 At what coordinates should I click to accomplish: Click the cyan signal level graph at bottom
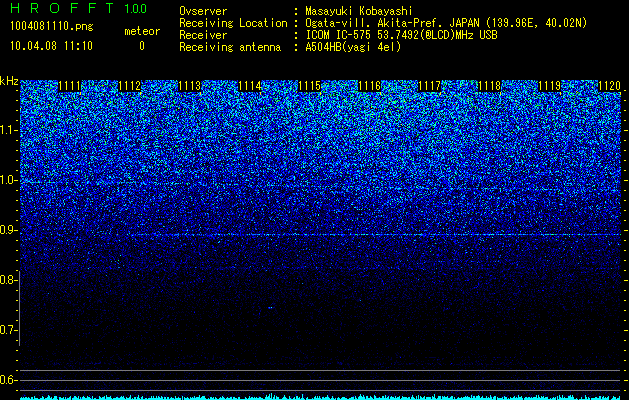tap(320, 397)
